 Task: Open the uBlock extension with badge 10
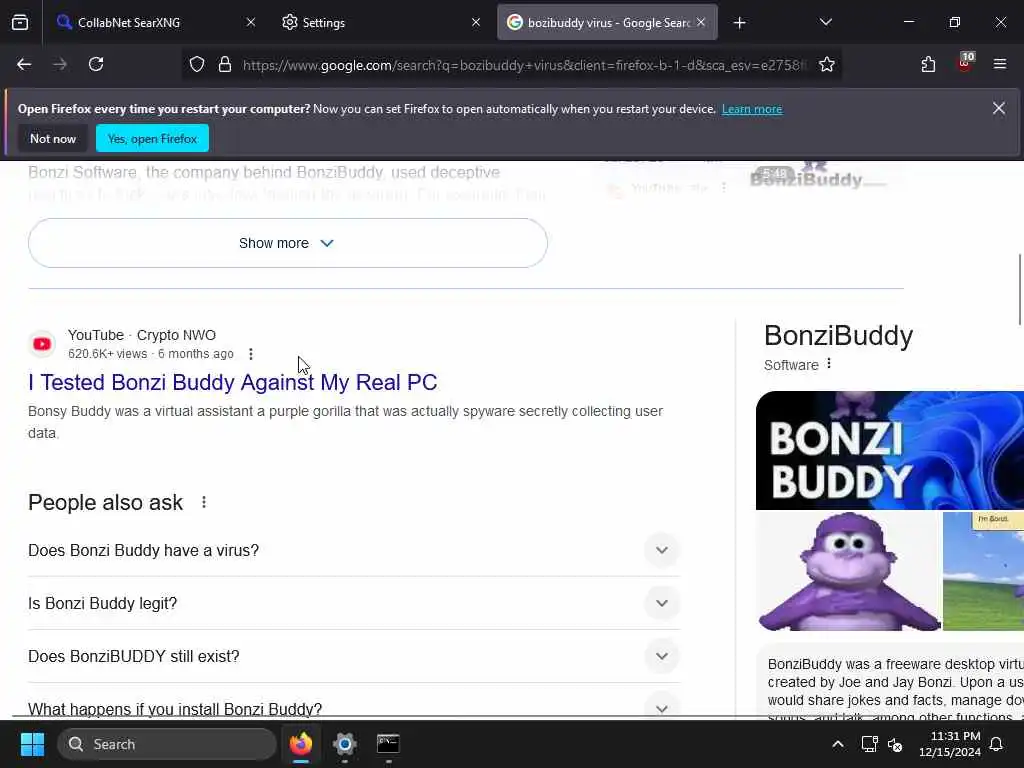click(x=965, y=63)
